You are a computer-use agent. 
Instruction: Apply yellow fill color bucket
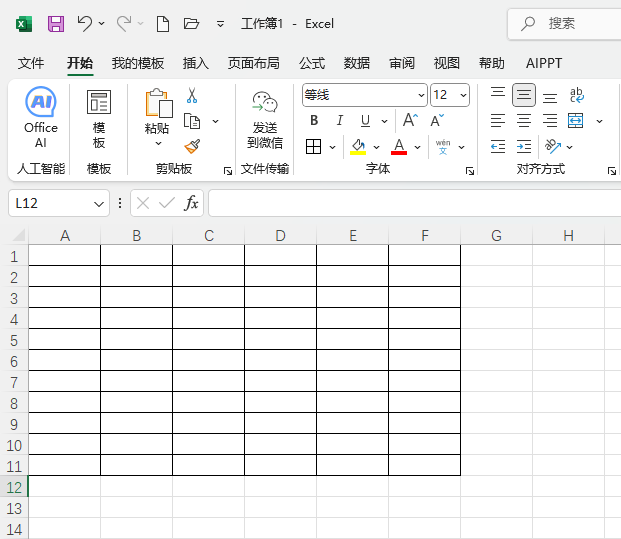(x=358, y=147)
